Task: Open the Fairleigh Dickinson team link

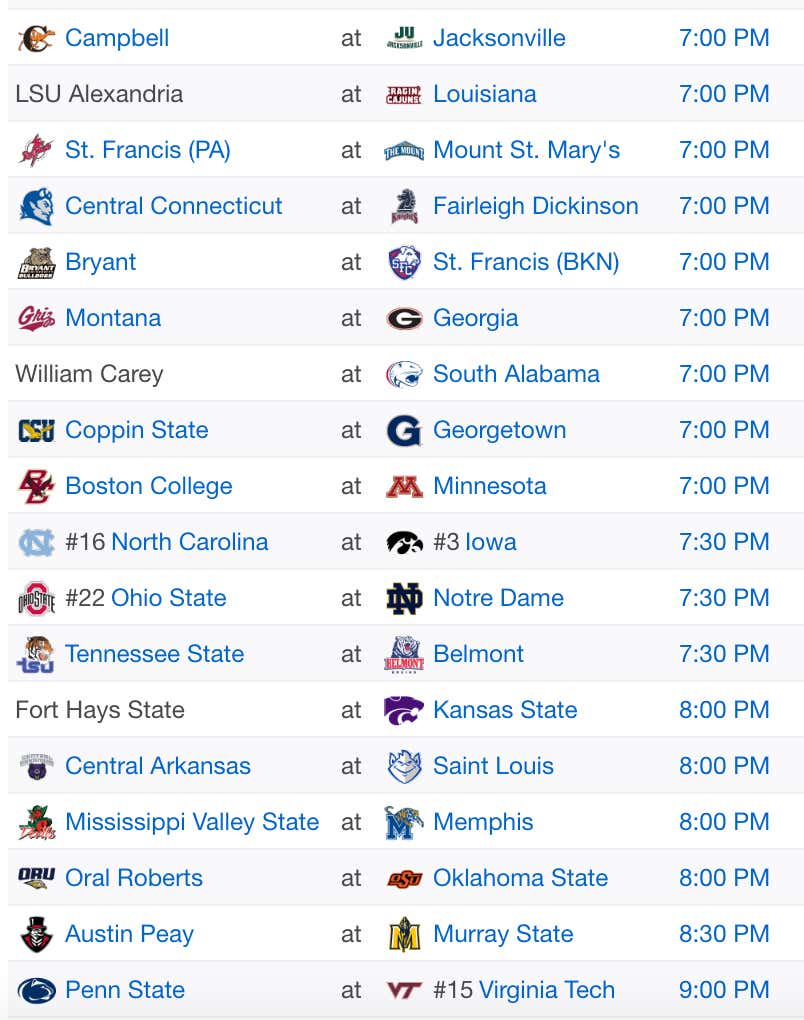Action: point(535,206)
